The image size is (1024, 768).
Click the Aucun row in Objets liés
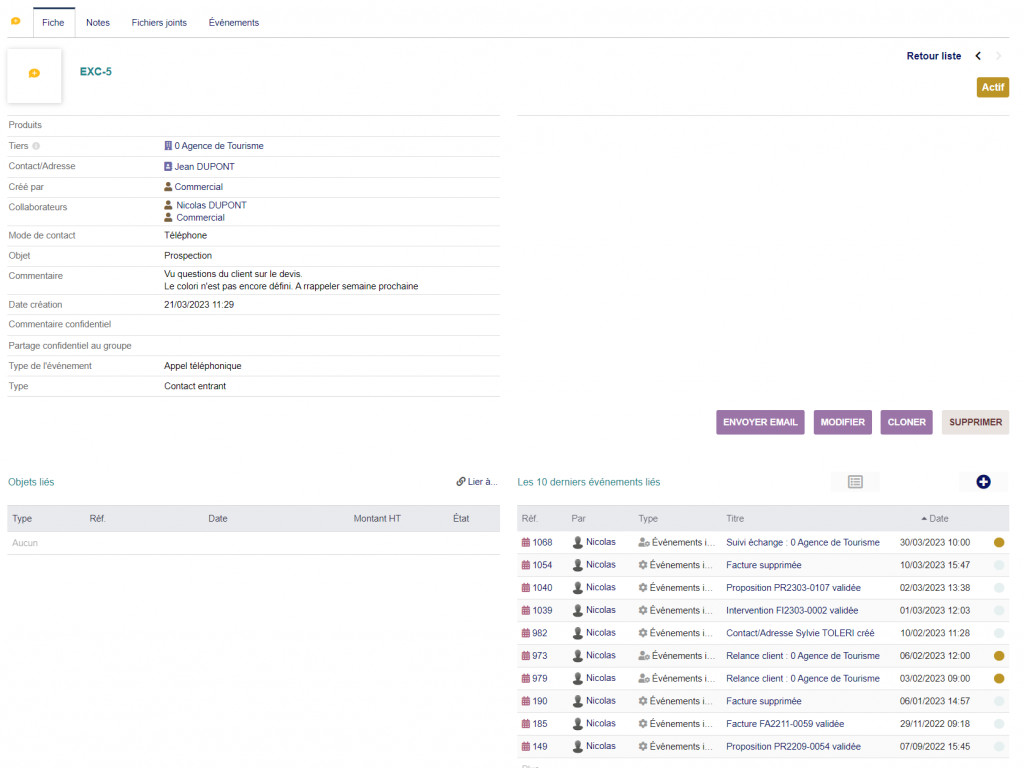(253, 543)
